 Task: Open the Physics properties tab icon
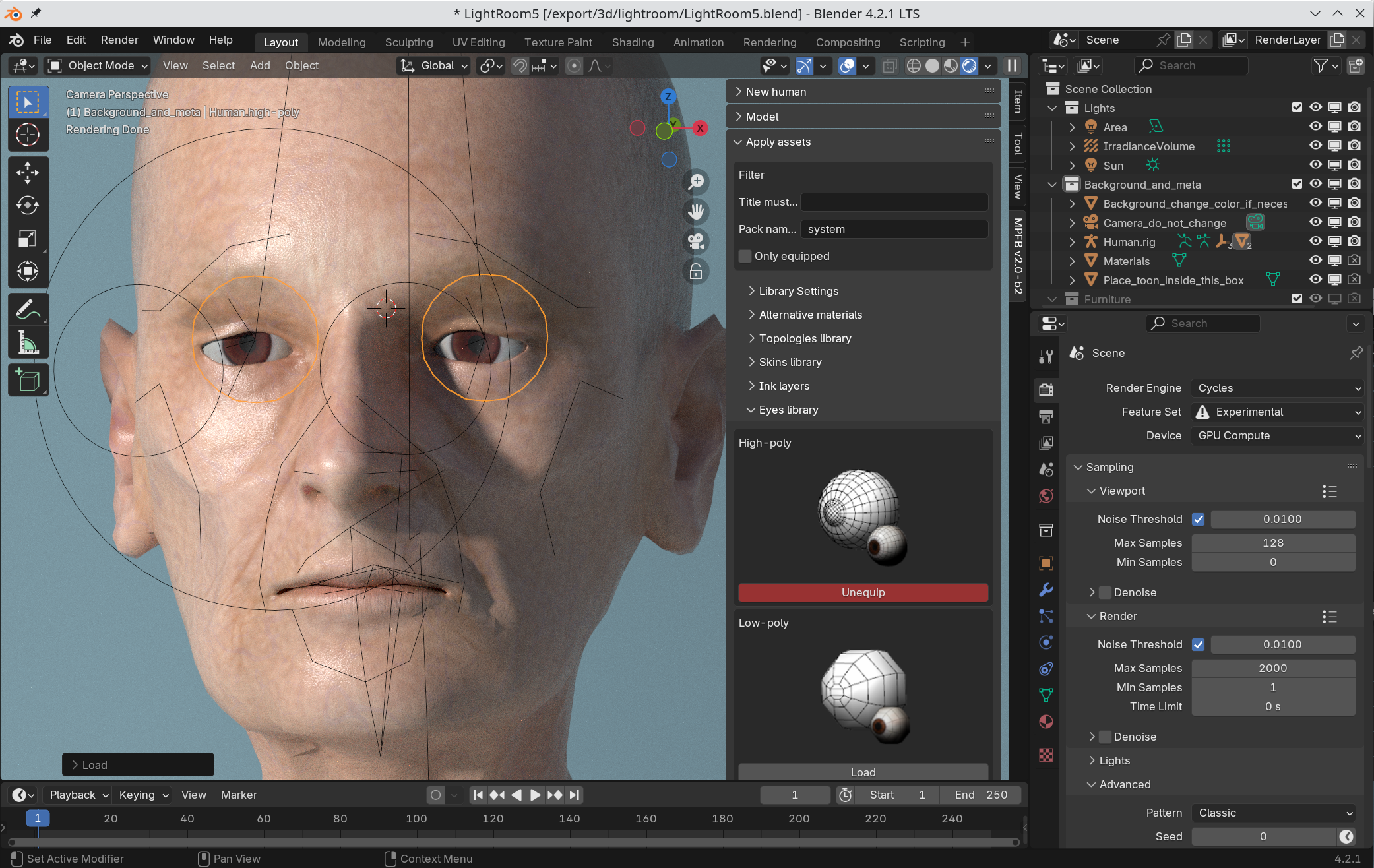click(1046, 642)
